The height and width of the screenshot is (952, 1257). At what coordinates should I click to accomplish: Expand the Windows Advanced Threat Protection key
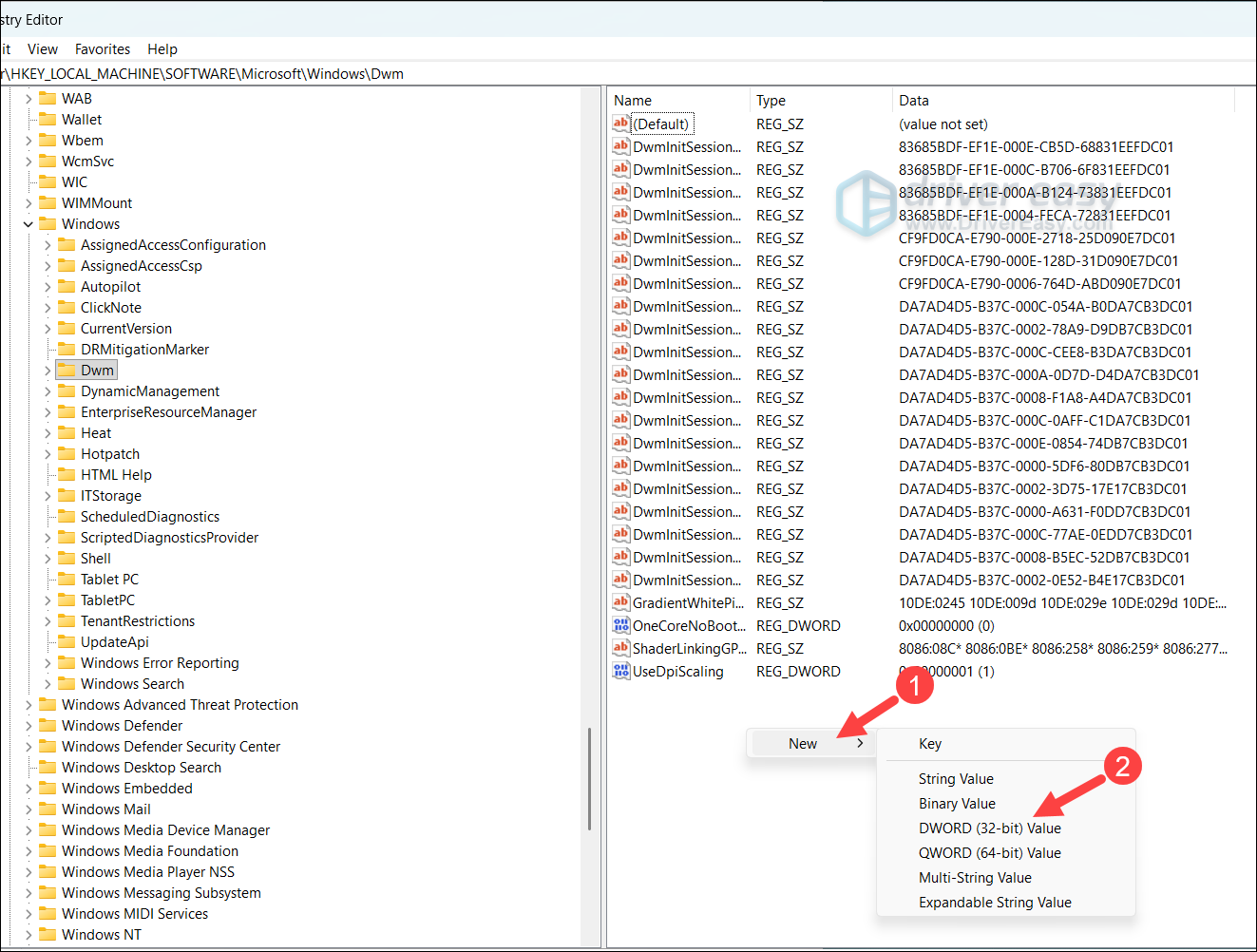click(x=29, y=705)
